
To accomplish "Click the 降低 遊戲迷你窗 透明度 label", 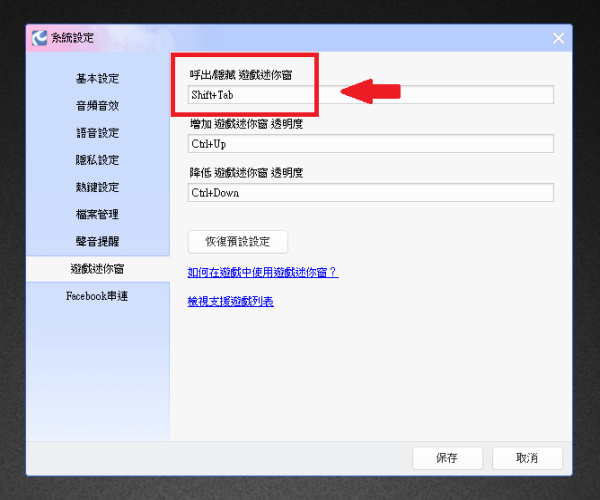I will (246, 173).
